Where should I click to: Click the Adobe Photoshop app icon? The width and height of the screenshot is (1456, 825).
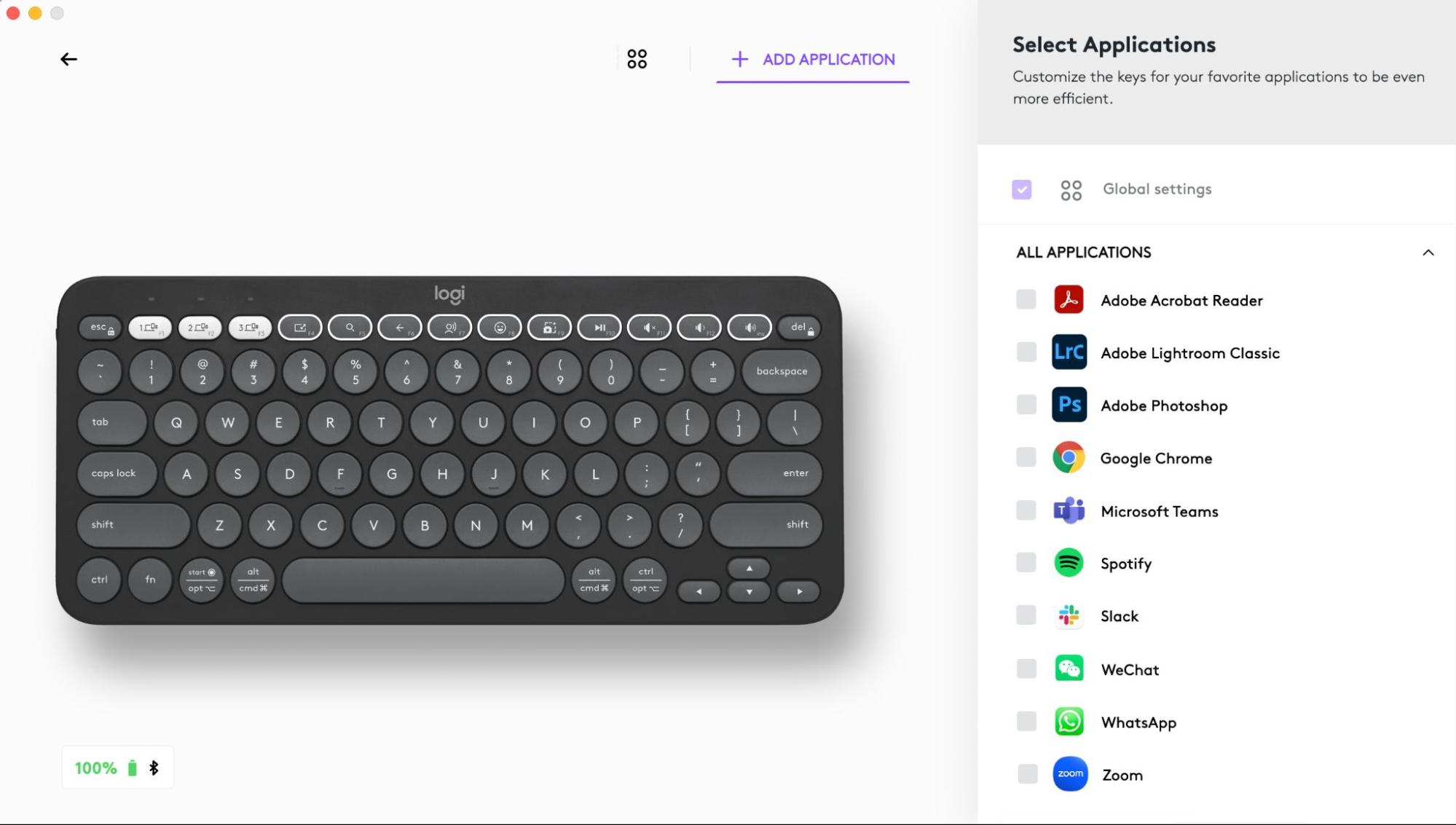click(x=1069, y=405)
